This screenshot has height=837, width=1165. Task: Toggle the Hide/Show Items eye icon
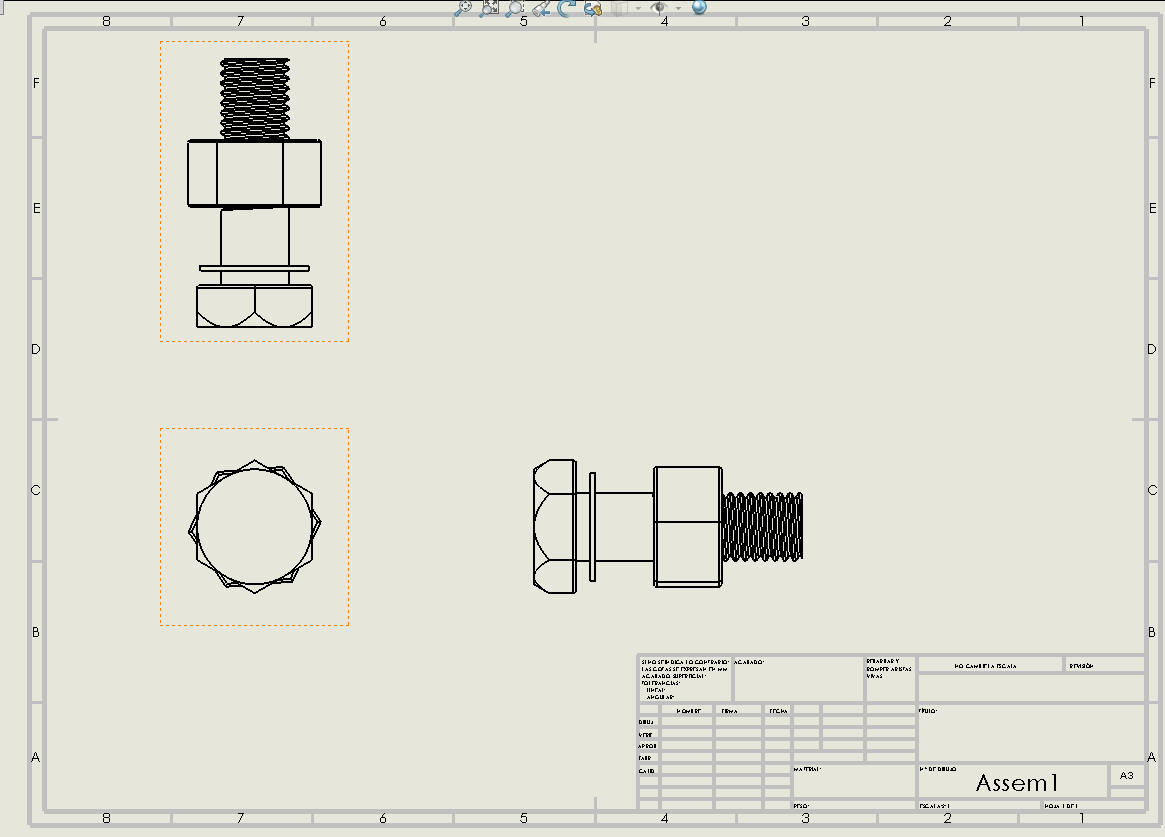click(658, 8)
